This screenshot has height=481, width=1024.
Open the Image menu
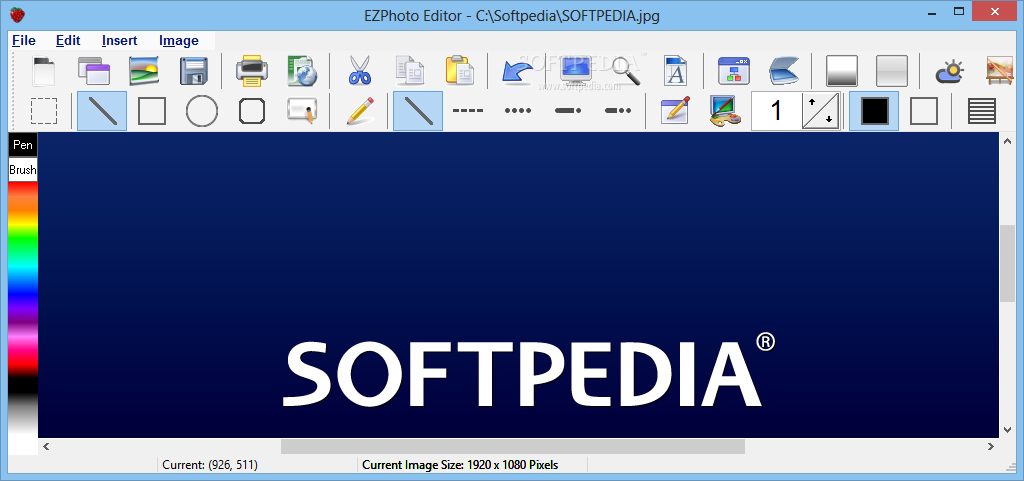coord(179,40)
